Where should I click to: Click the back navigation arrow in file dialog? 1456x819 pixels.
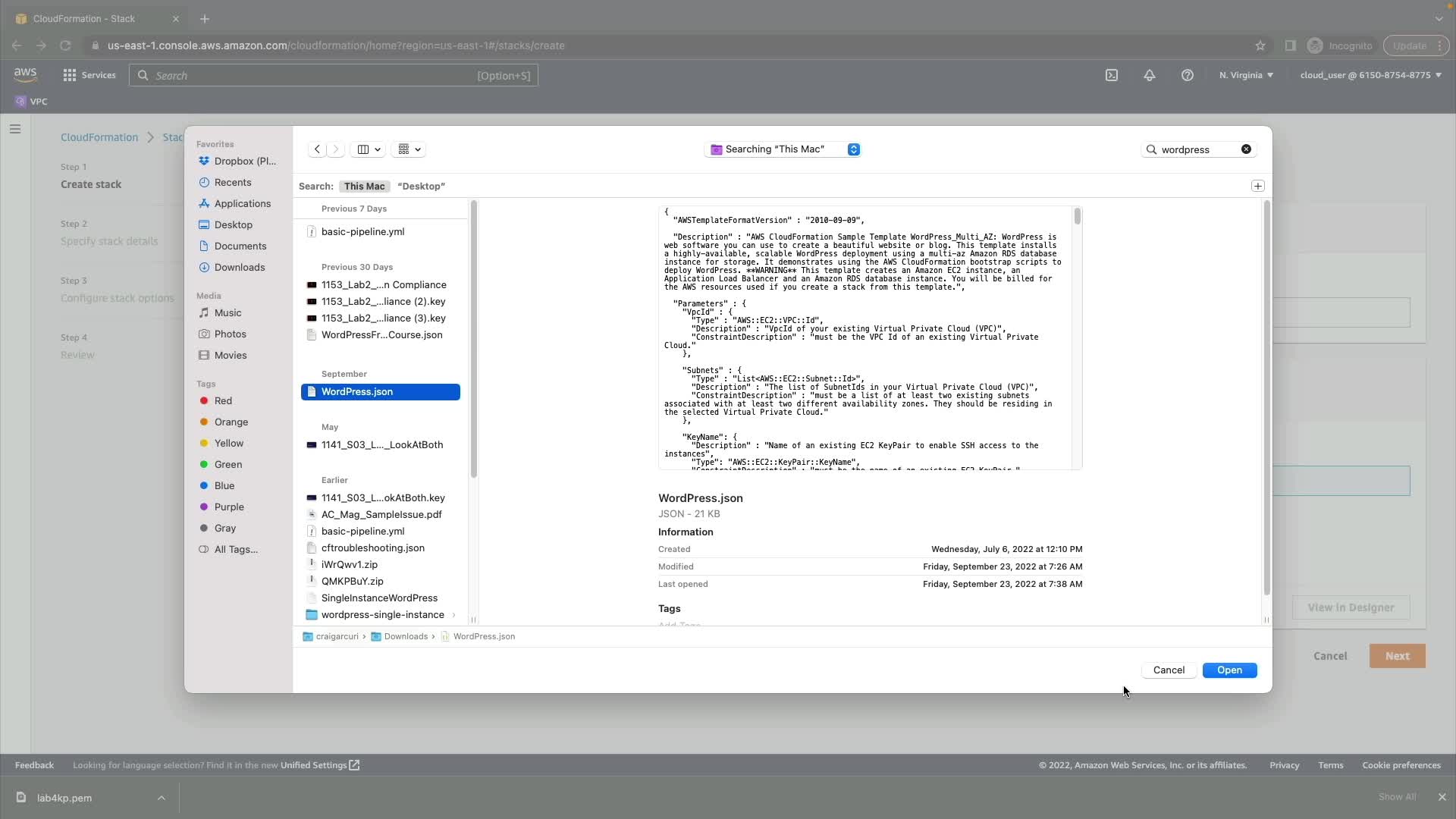(317, 149)
